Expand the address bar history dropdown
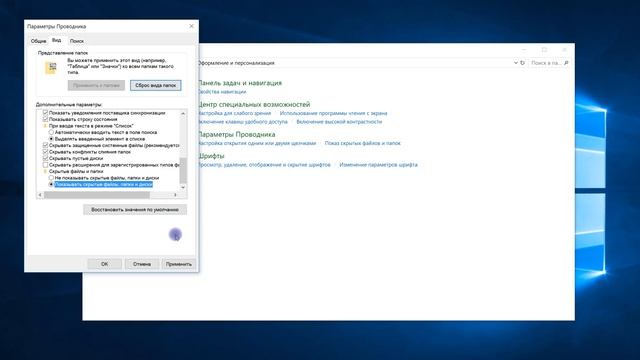Screen dimensions: 640x360 pos(516,63)
